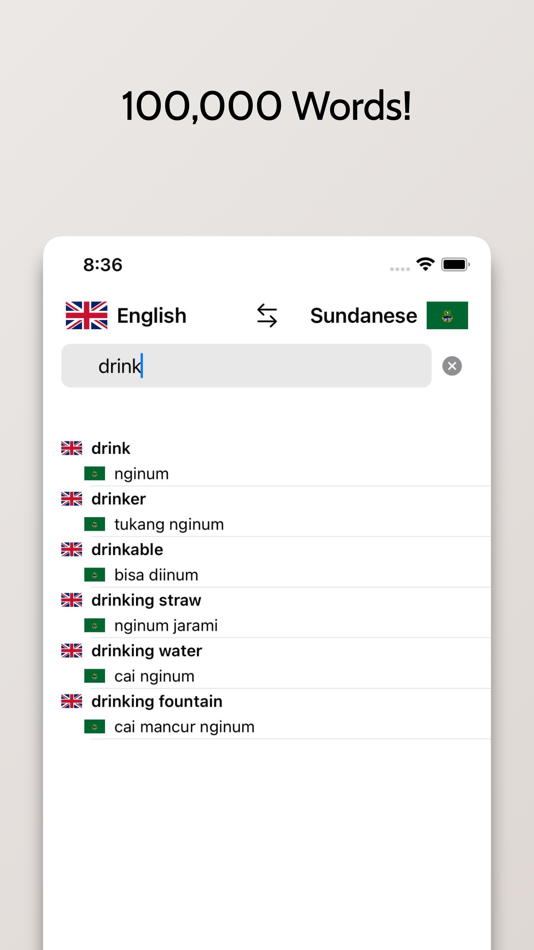Focus the search field containing drink

[x=246, y=366]
